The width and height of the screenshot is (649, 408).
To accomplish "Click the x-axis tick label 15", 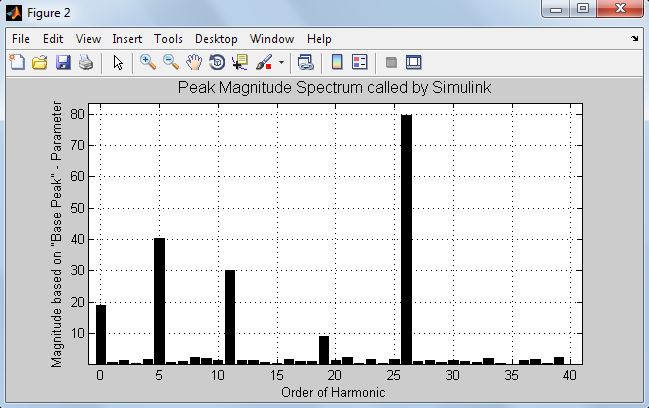I will [276, 375].
